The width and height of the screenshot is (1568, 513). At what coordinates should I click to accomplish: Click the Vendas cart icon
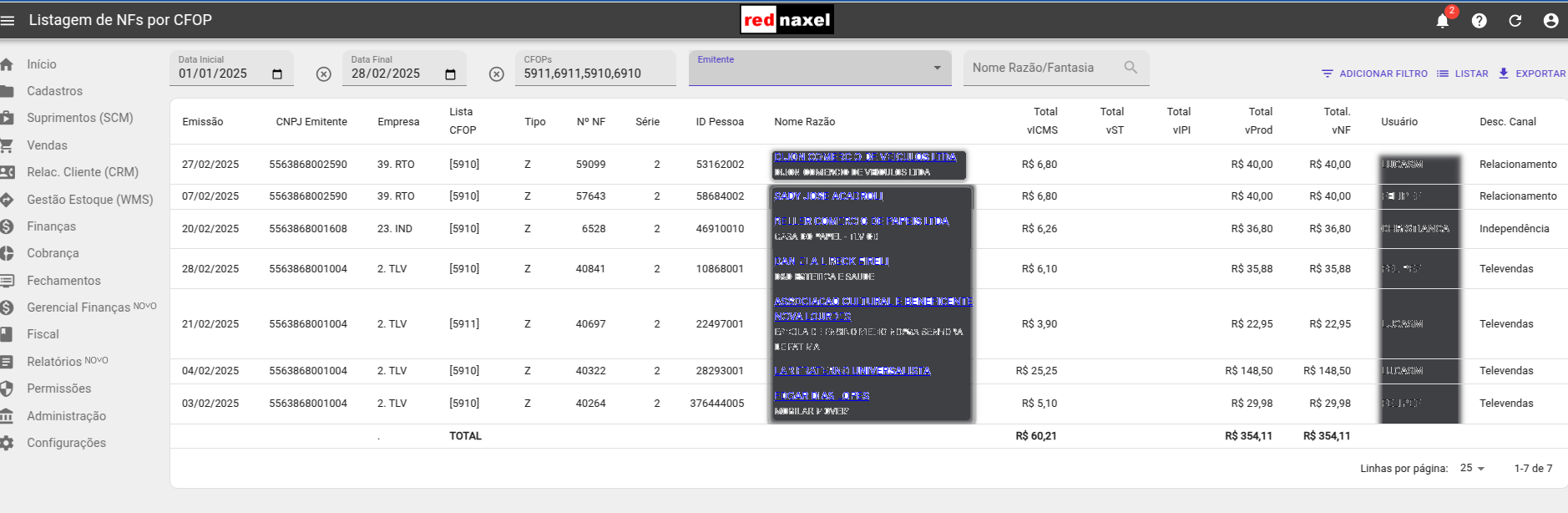pos(7,145)
